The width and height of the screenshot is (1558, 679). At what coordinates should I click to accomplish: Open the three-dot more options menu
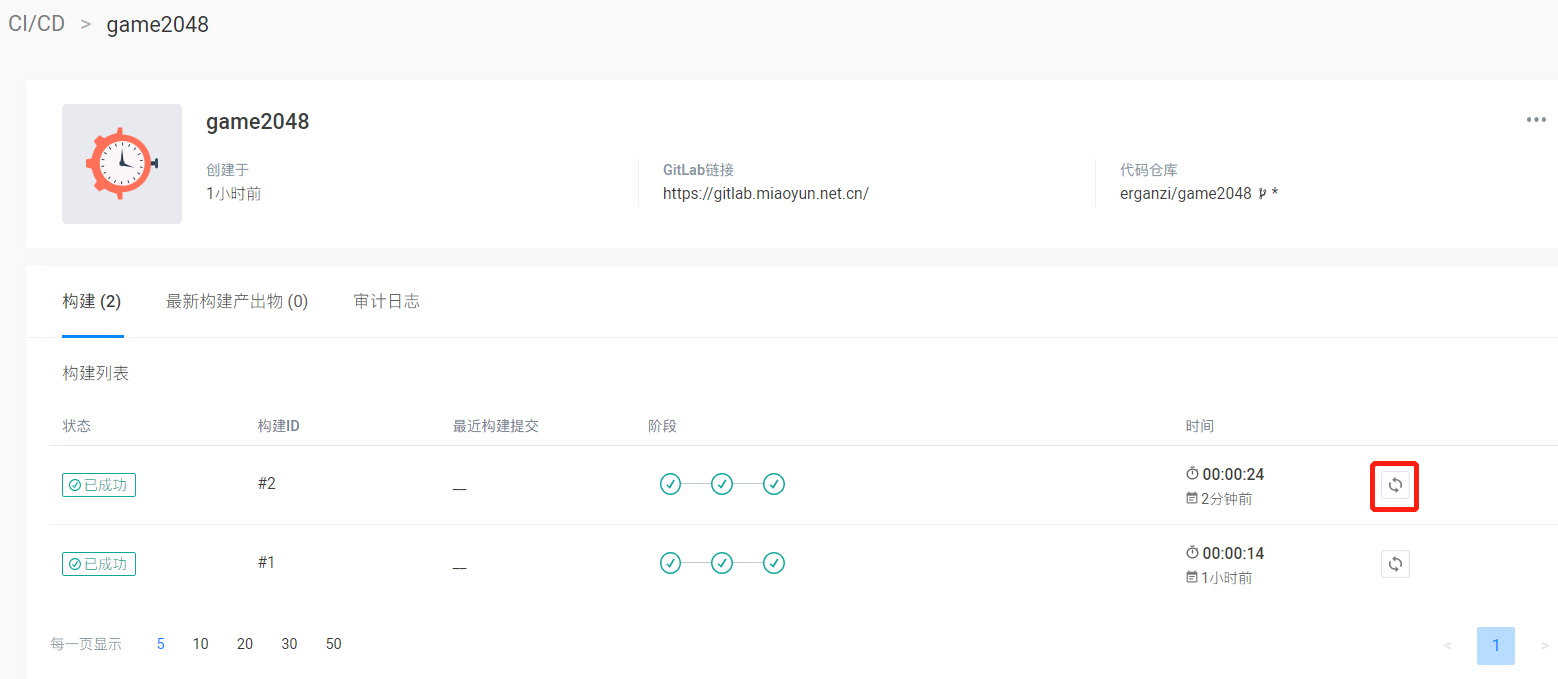coord(1536,120)
